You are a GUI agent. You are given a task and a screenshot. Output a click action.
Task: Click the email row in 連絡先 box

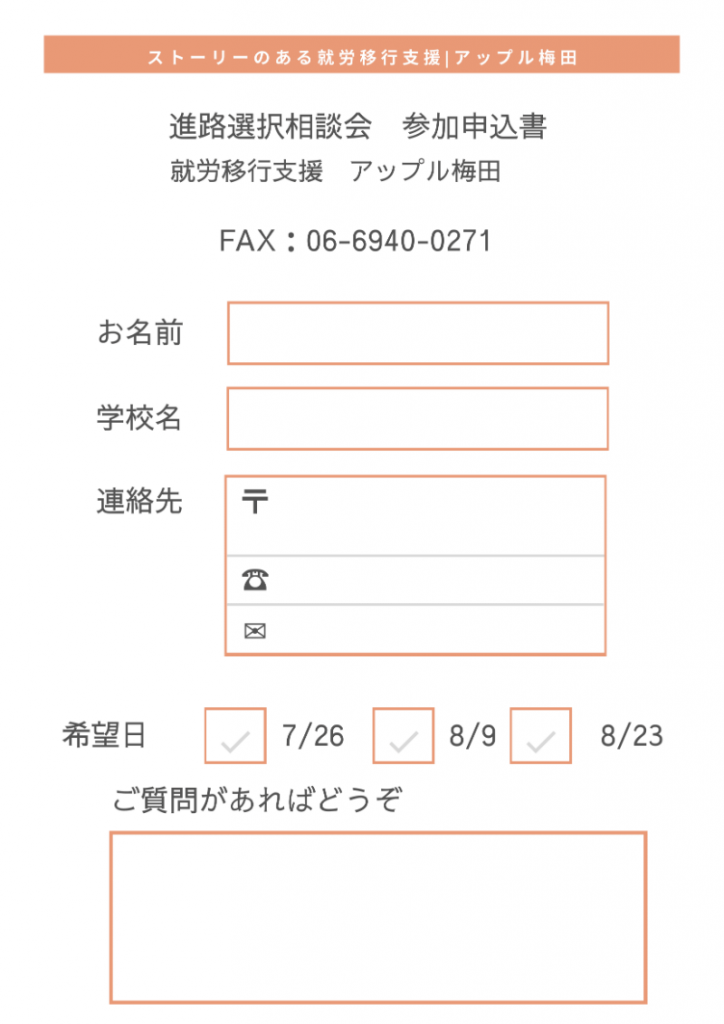pyautogui.click(x=415, y=630)
